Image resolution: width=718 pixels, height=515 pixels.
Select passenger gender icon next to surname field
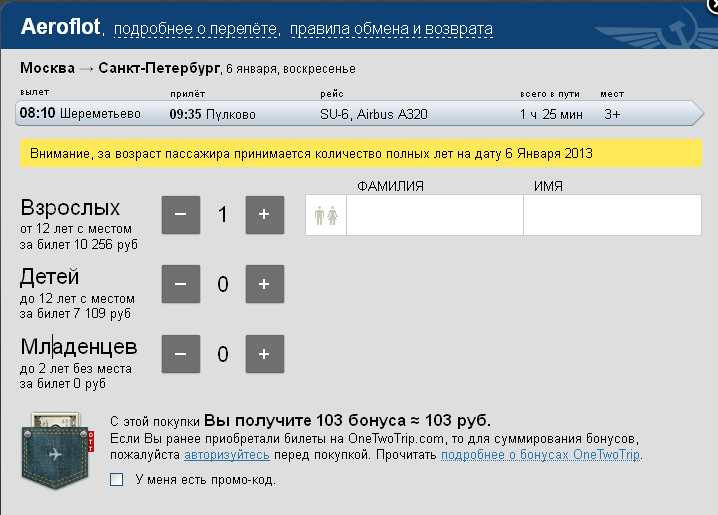tap(326, 215)
